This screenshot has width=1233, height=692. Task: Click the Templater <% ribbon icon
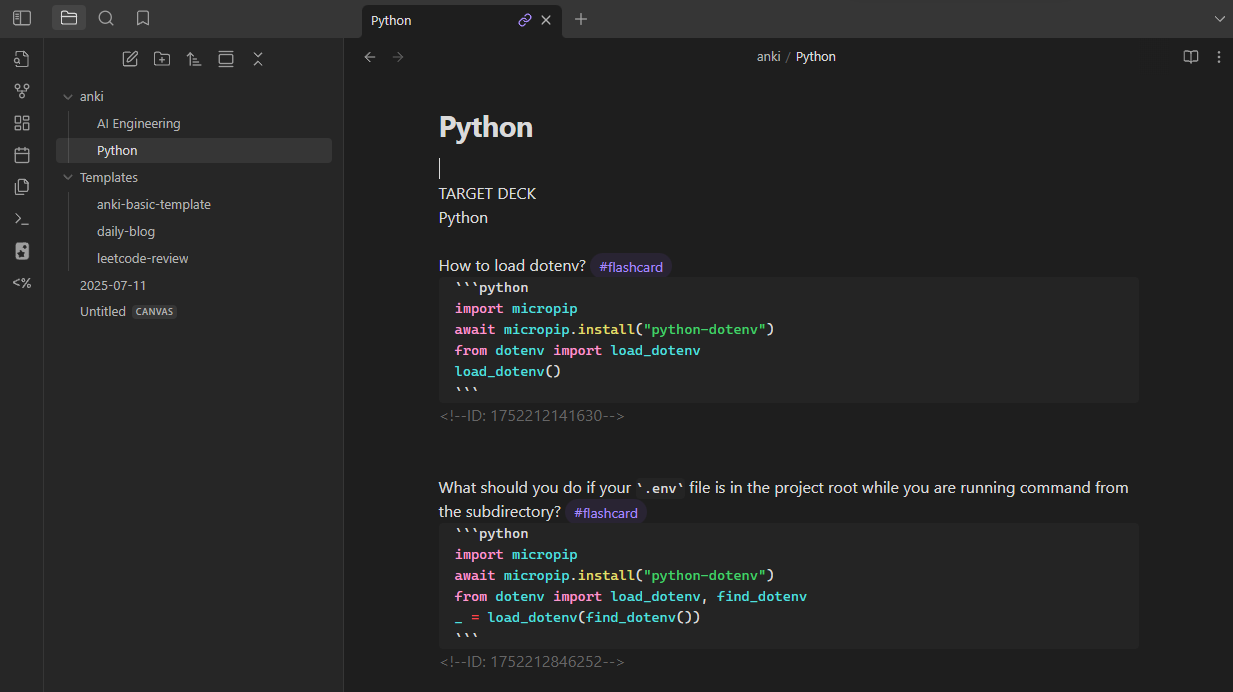[22, 283]
